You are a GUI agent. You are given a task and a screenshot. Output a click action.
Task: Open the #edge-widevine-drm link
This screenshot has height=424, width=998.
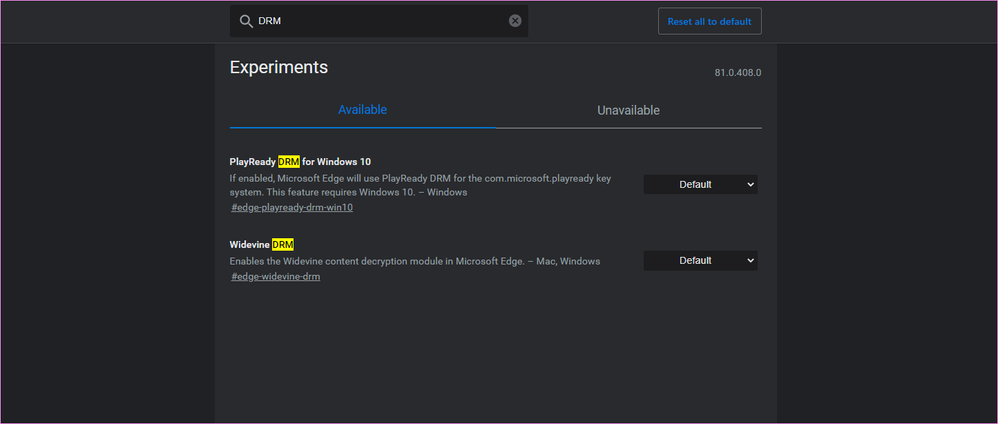(x=275, y=277)
